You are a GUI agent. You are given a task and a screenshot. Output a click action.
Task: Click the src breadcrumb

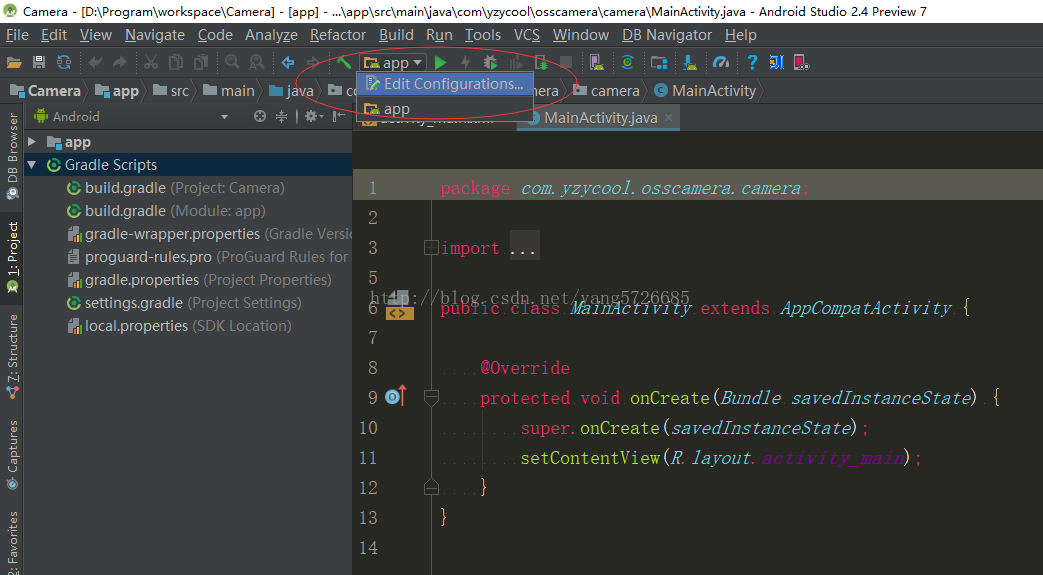coord(171,91)
